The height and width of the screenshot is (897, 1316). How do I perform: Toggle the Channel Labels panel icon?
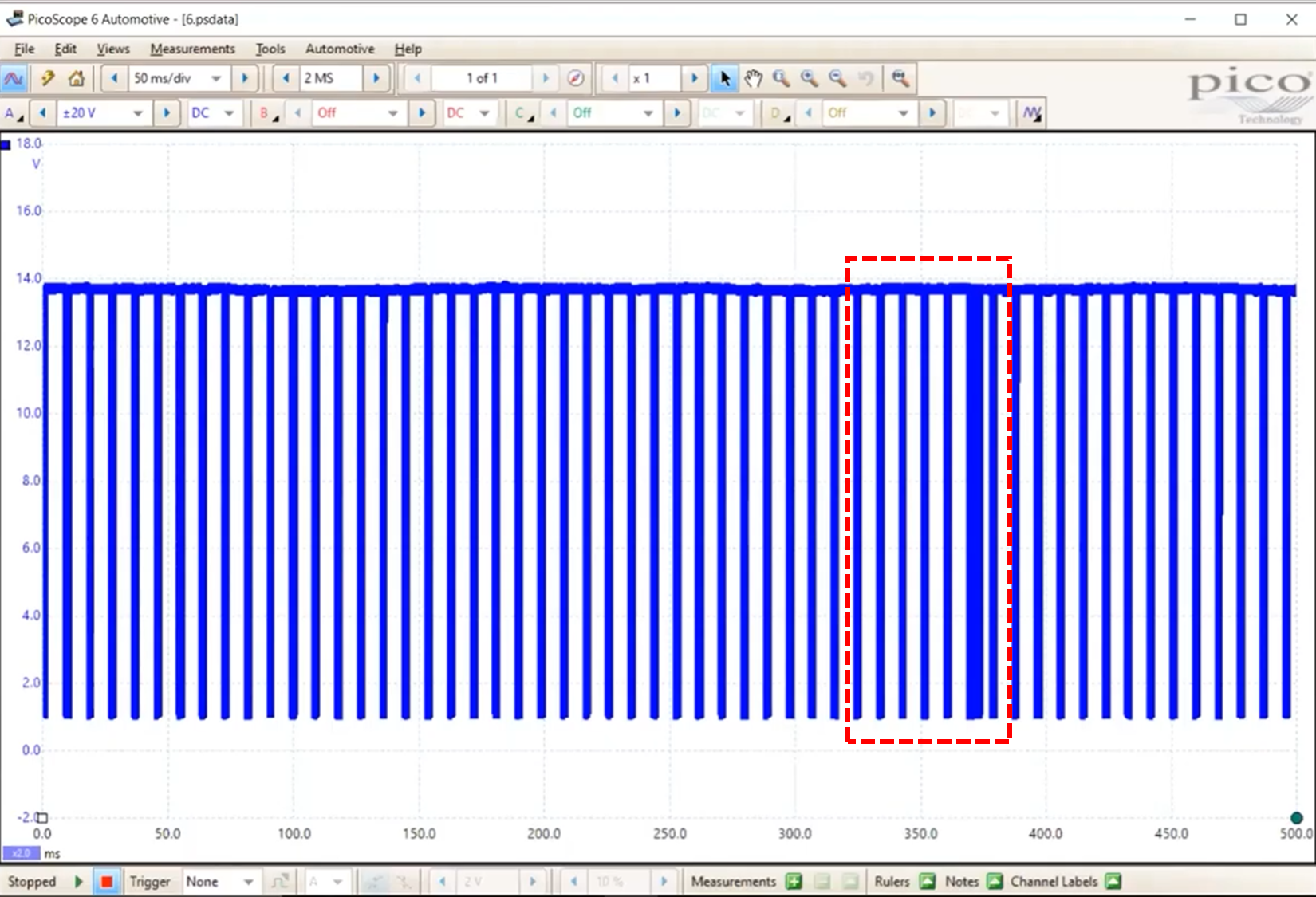click(x=1113, y=882)
